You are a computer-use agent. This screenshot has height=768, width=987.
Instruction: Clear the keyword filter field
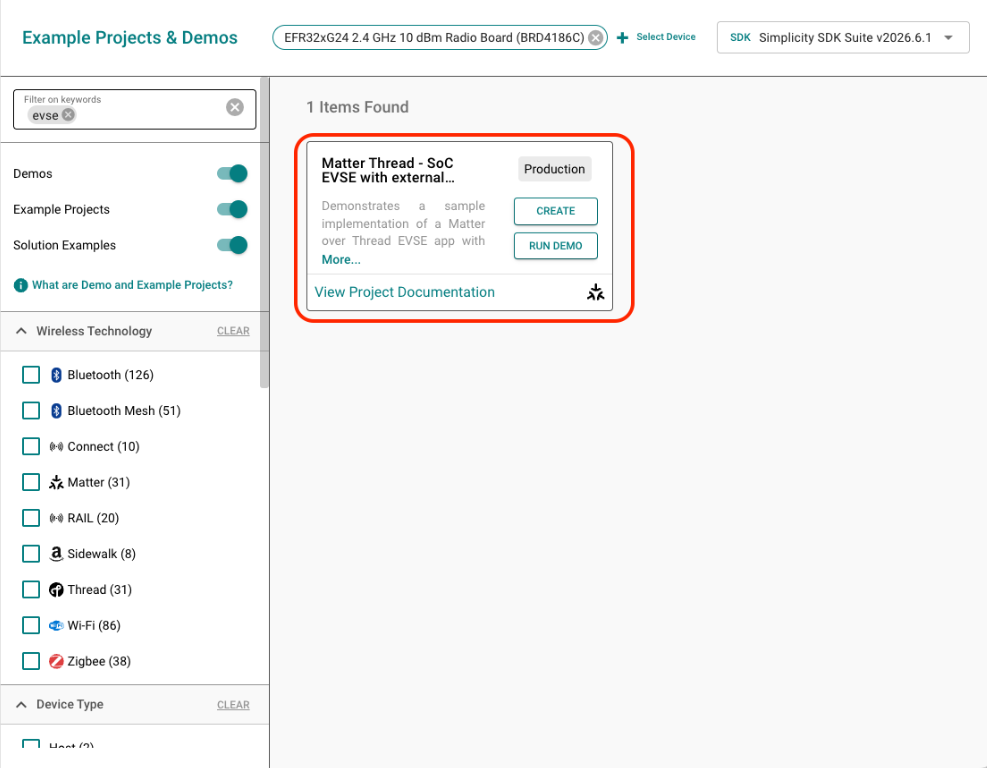point(235,107)
